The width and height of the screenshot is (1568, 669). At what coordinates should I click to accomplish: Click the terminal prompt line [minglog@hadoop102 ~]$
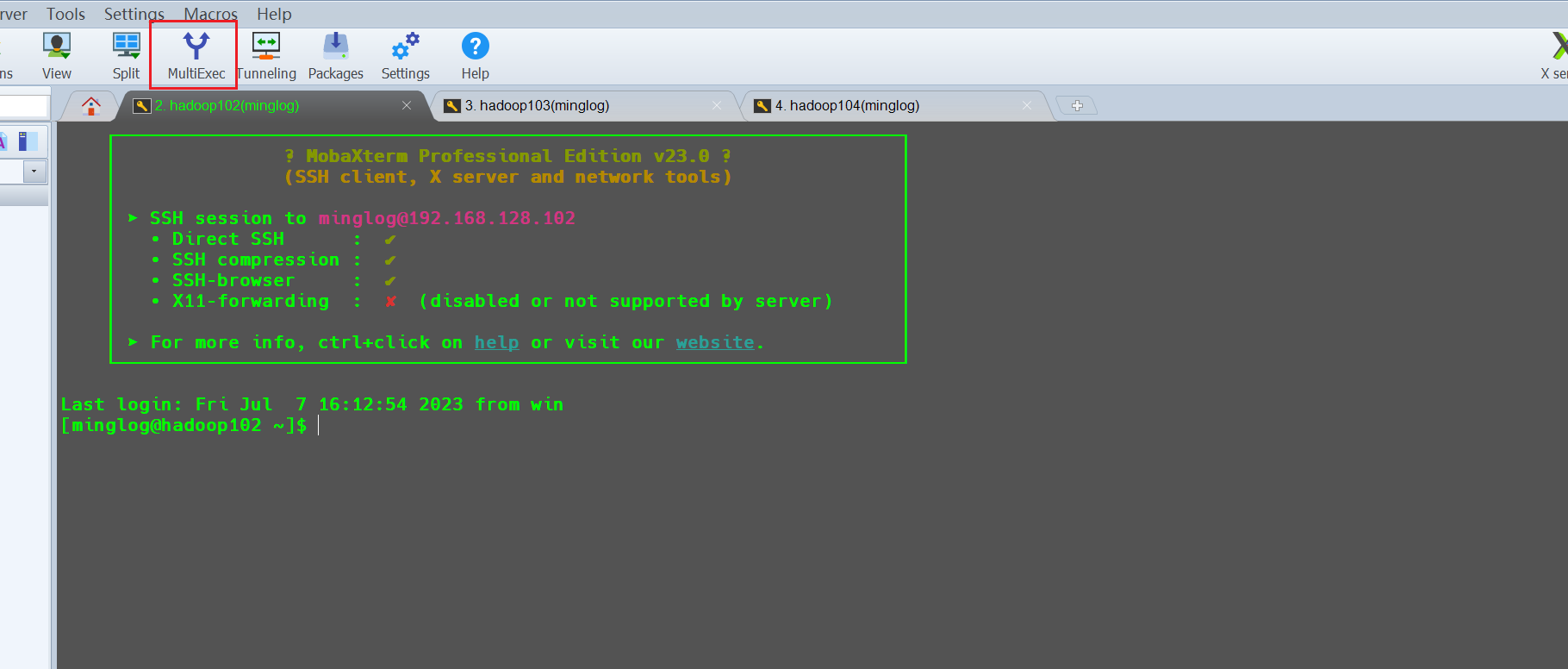pos(184,425)
